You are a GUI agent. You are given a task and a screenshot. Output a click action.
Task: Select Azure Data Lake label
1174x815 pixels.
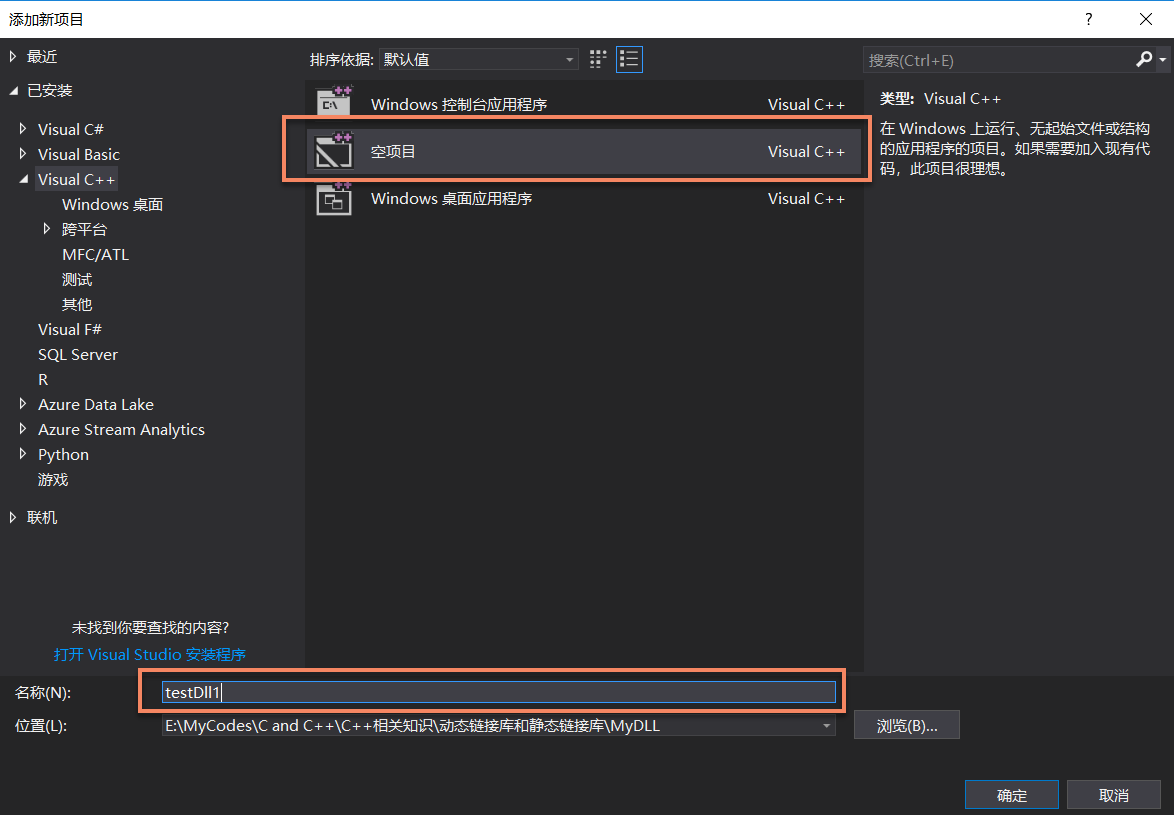[96, 404]
